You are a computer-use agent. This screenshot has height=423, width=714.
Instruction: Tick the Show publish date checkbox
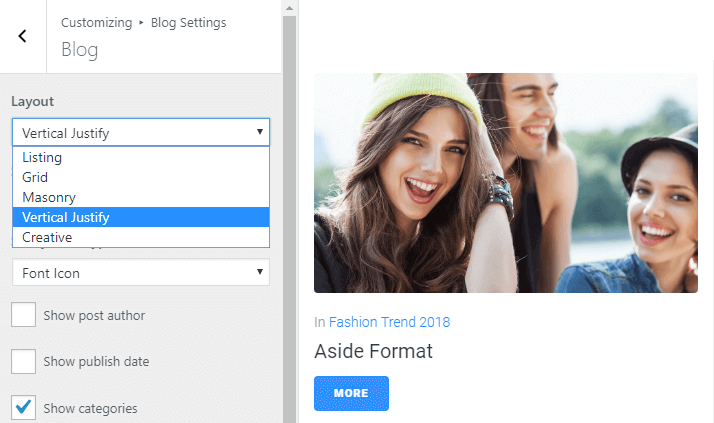(x=24, y=361)
